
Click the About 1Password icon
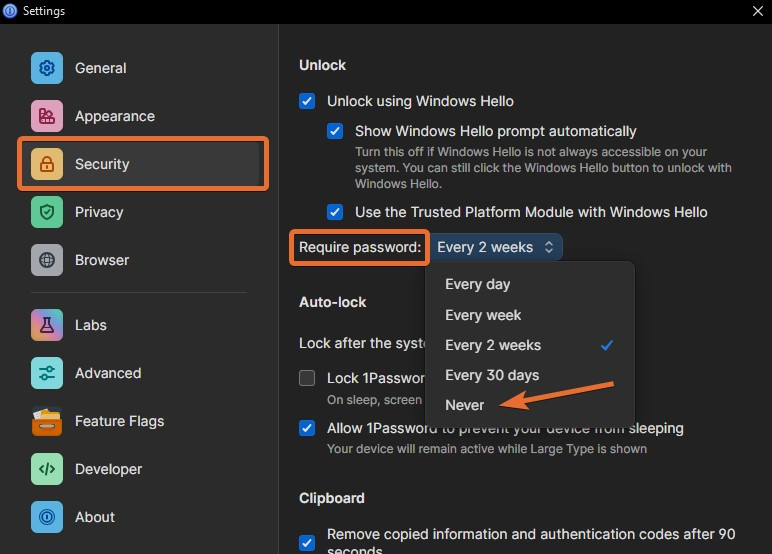pyautogui.click(x=47, y=517)
